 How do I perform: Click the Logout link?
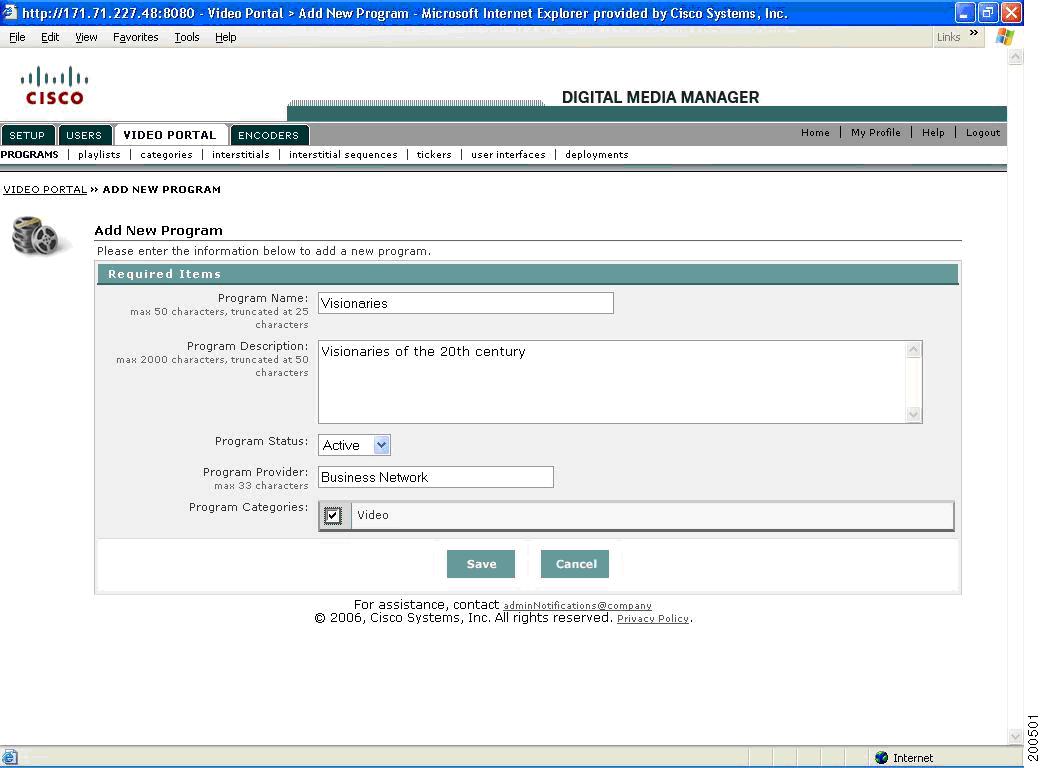click(x=983, y=132)
